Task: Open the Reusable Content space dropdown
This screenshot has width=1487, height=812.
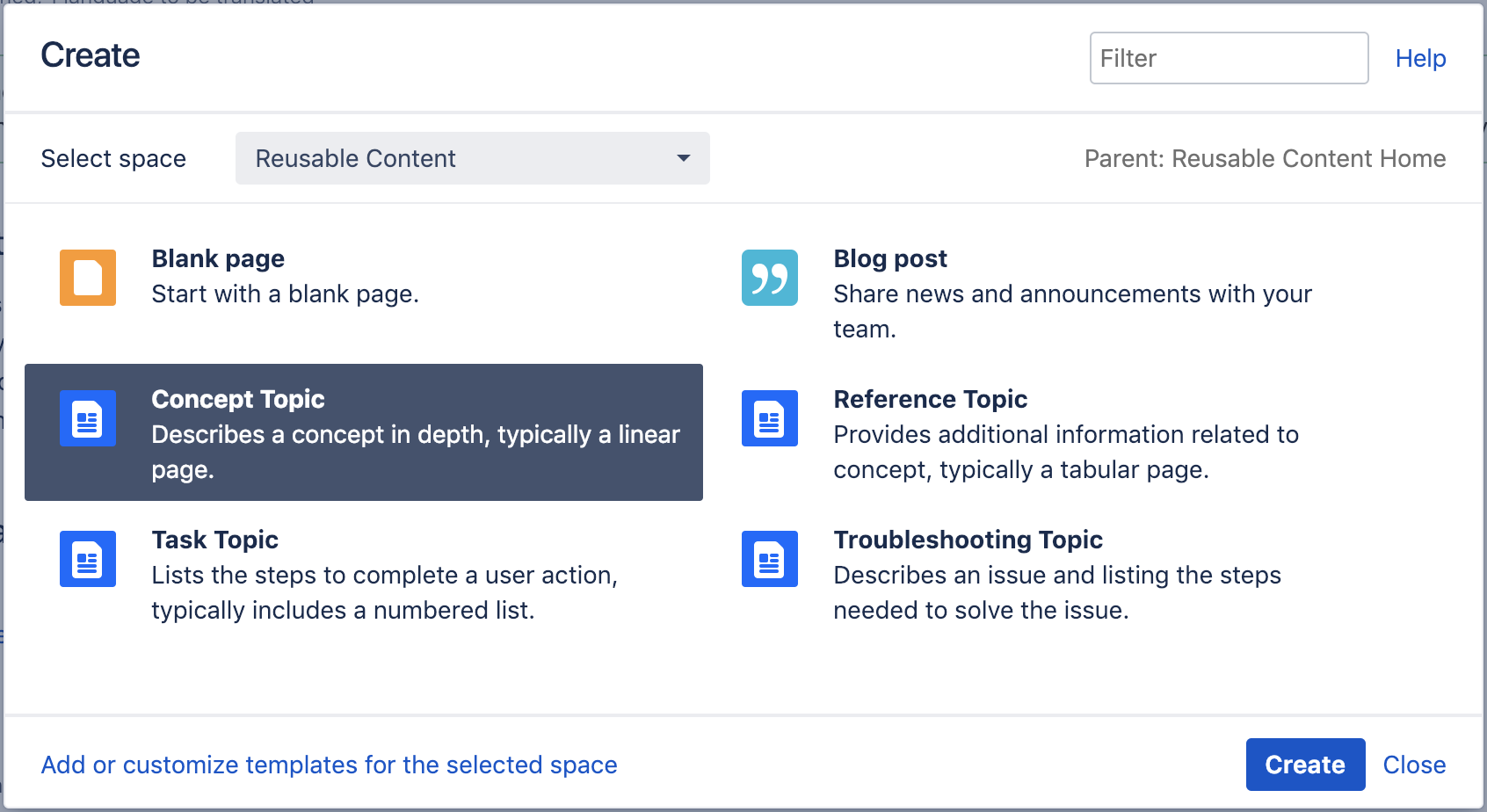Action: [x=473, y=158]
